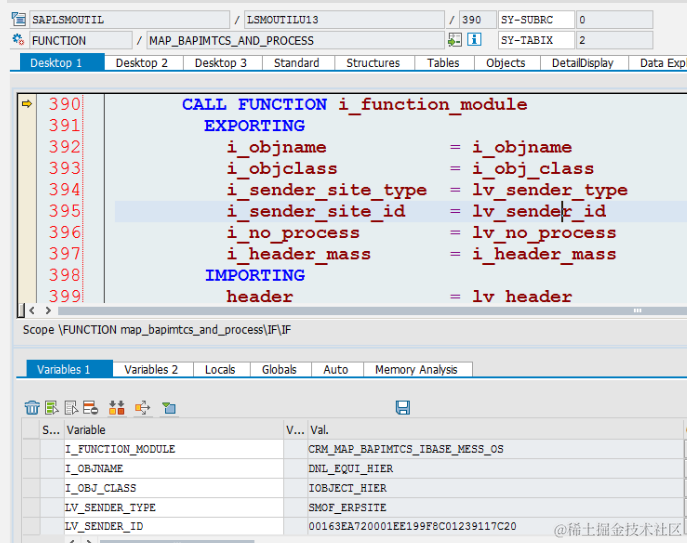Click i_function_module in the CALL FUNCTION line
The width and height of the screenshot is (687, 543).
point(433,105)
